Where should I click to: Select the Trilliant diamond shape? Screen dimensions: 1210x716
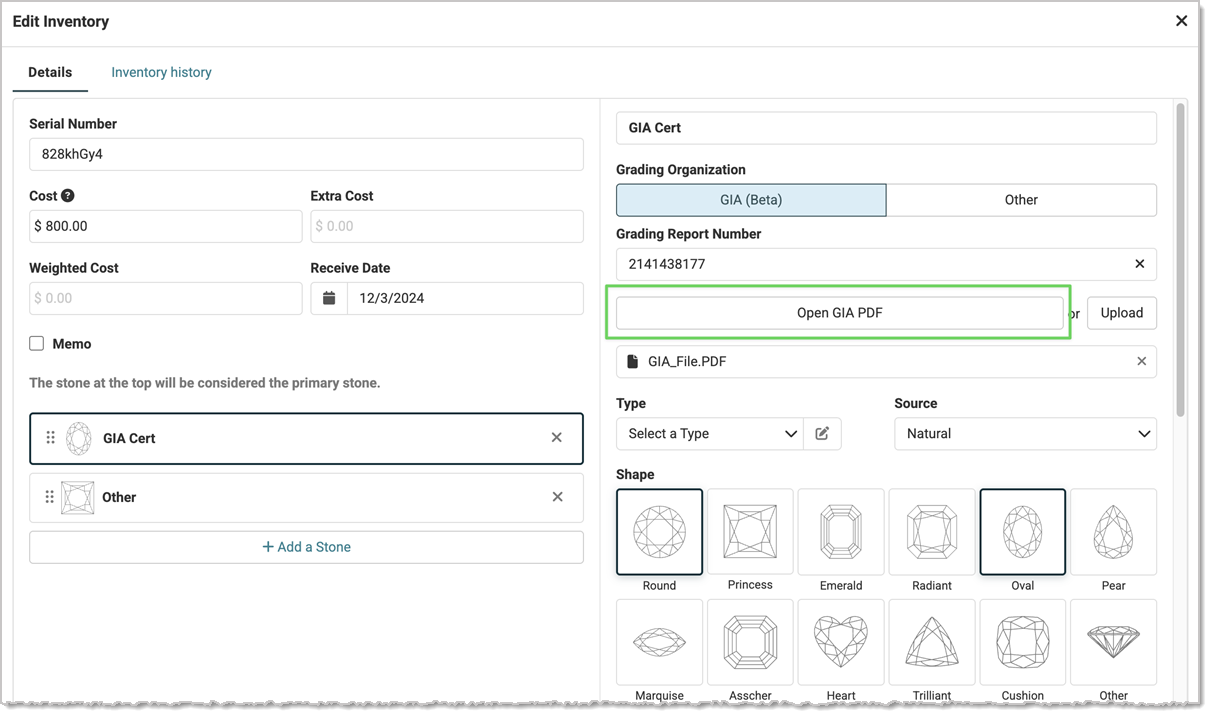(x=932, y=642)
